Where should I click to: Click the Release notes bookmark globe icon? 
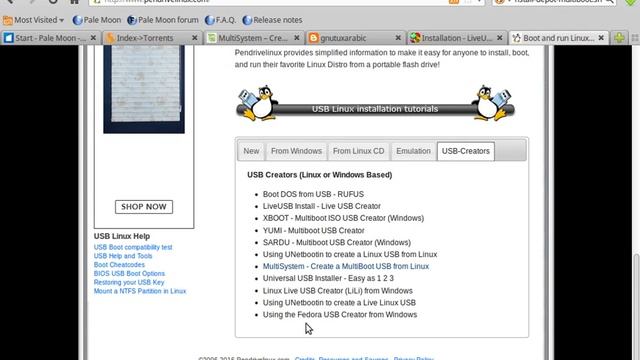(247, 20)
